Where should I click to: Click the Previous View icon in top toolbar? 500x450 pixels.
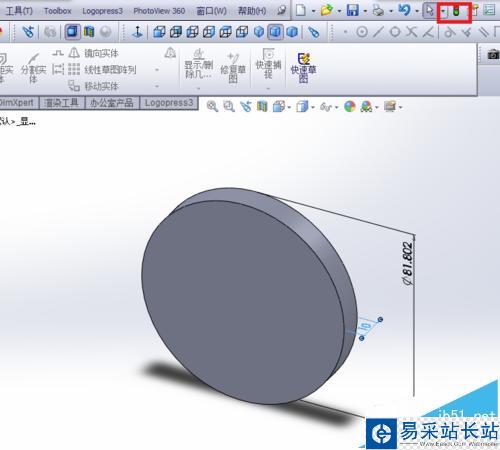click(28, 32)
